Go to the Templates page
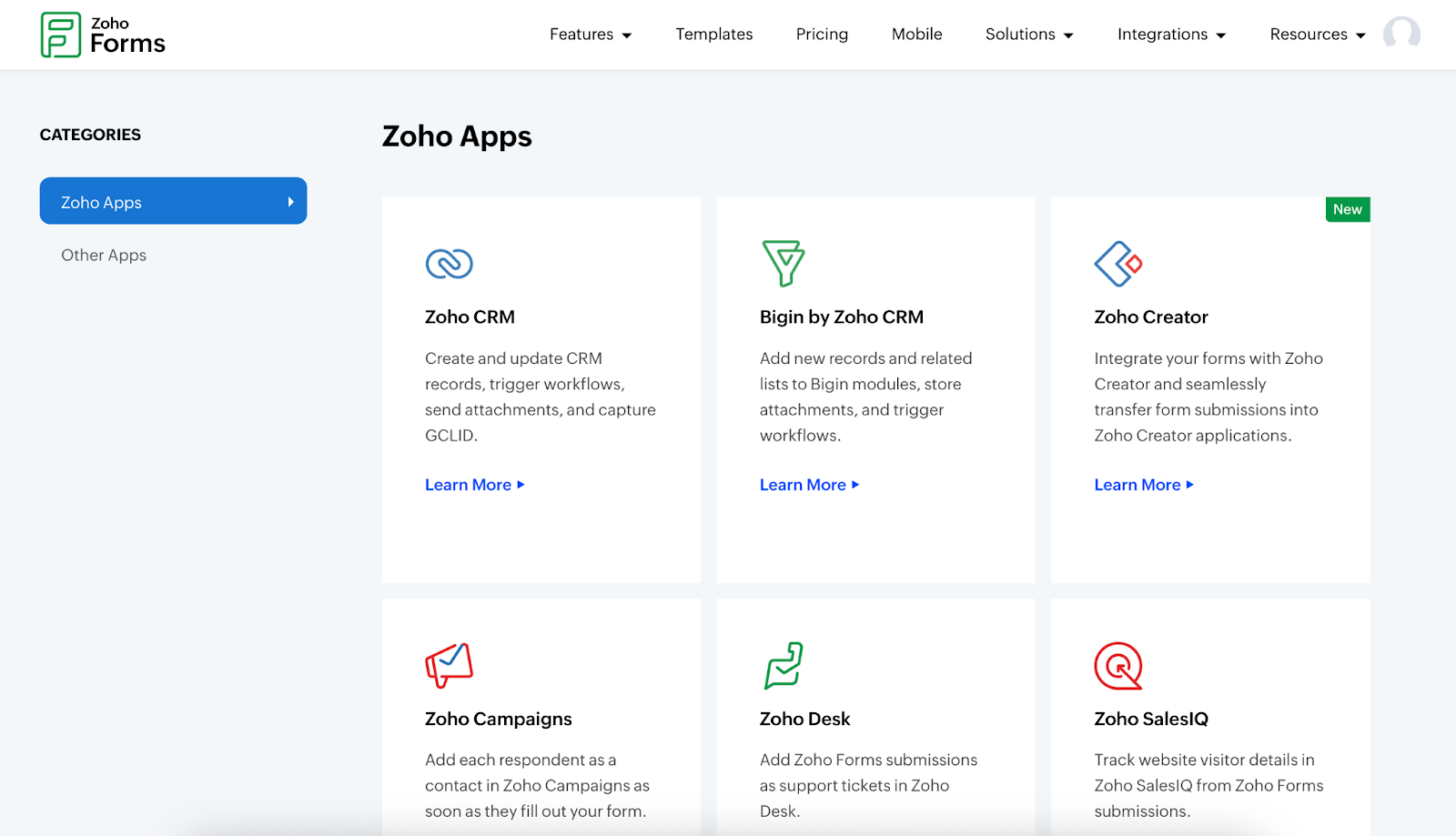1456x836 pixels. click(713, 35)
